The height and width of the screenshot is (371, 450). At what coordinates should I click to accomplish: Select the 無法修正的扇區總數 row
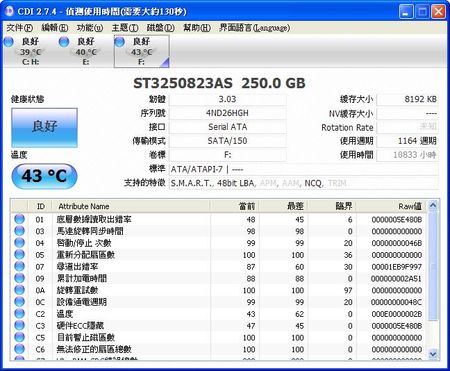[x=219, y=349]
